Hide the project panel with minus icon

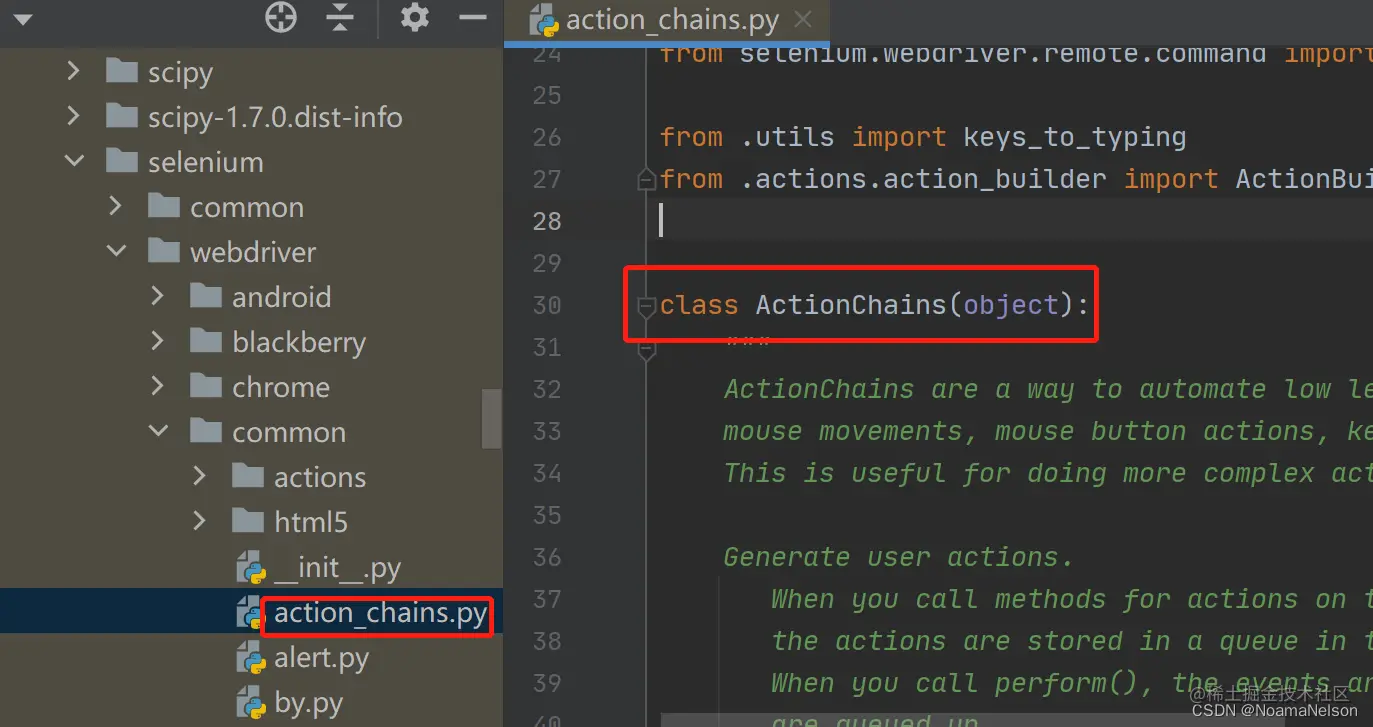(x=472, y=17)
